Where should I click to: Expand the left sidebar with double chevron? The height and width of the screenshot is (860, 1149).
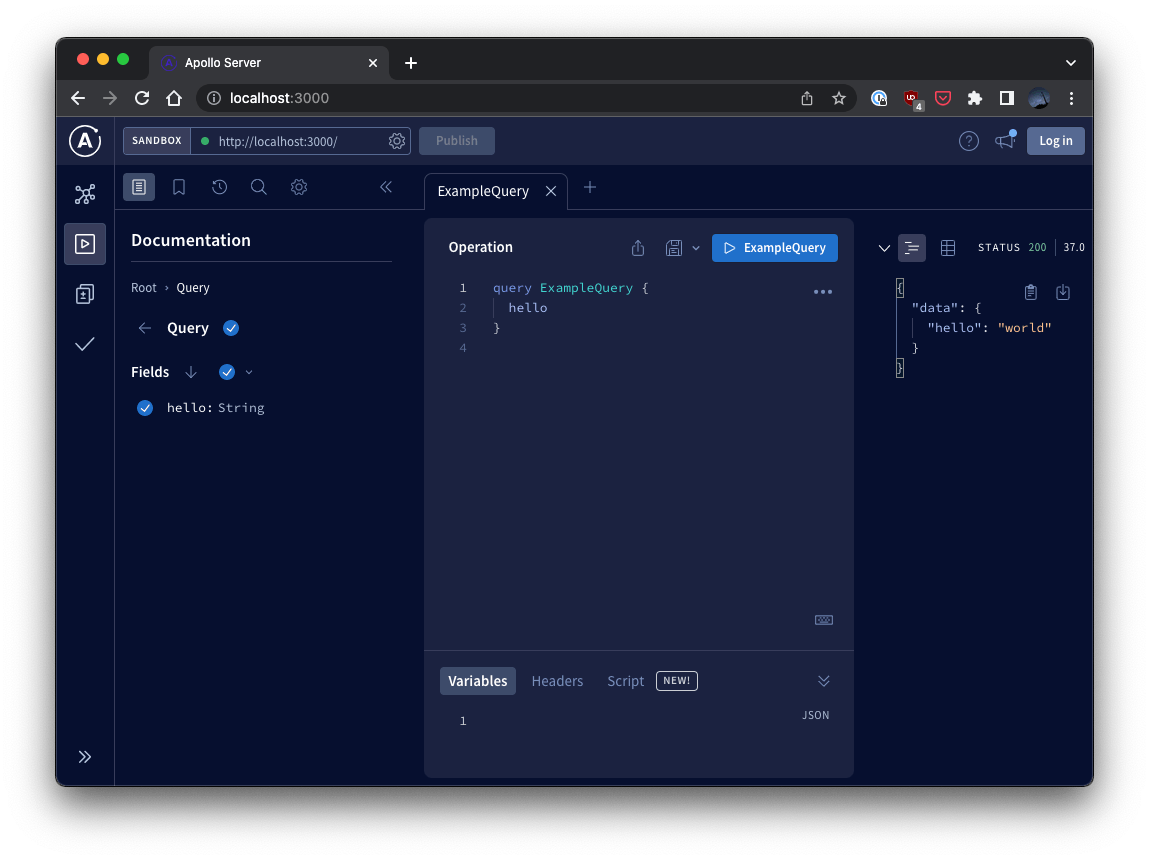pyautogui.click(x=85, y=757)
